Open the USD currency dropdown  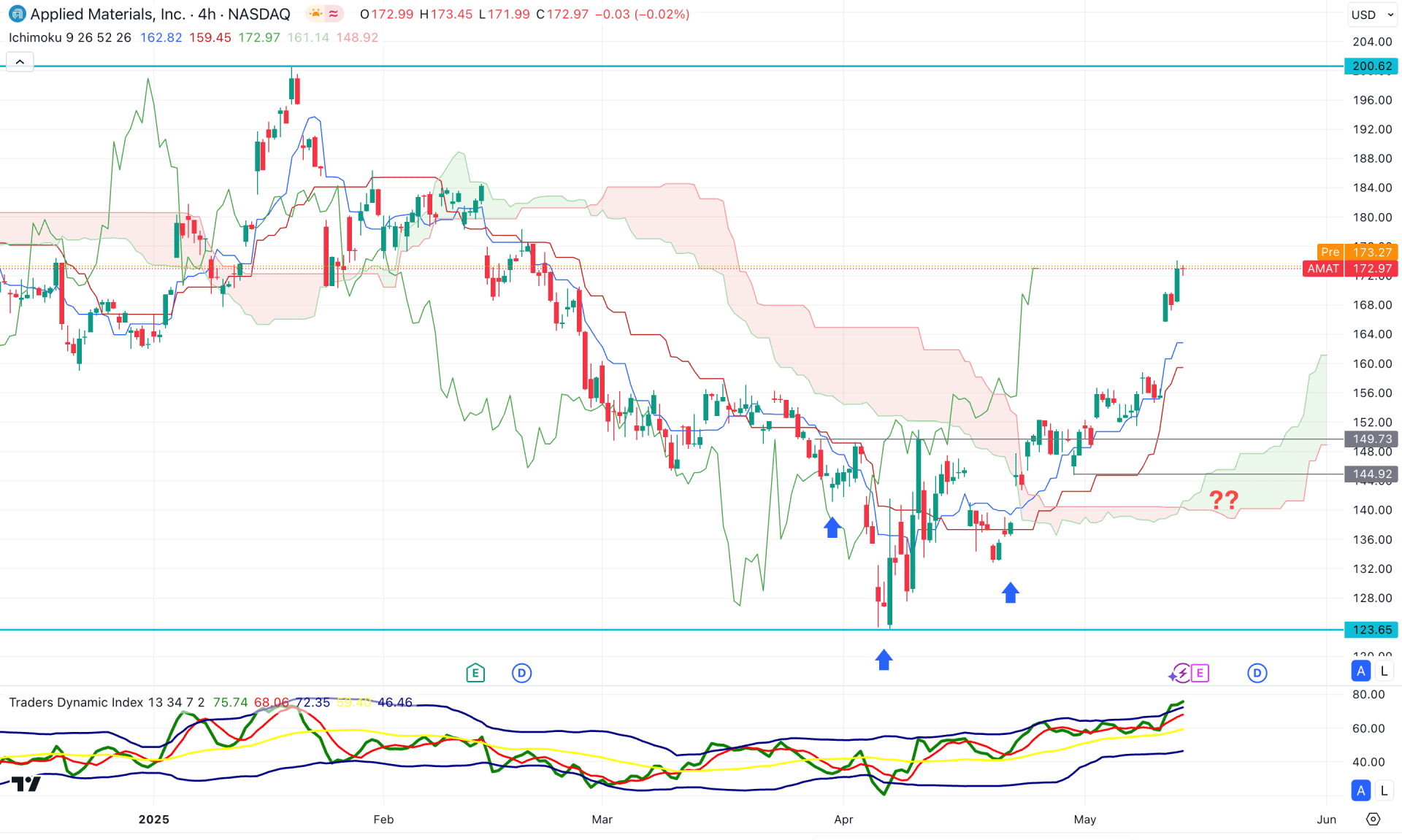(1372, 15)
